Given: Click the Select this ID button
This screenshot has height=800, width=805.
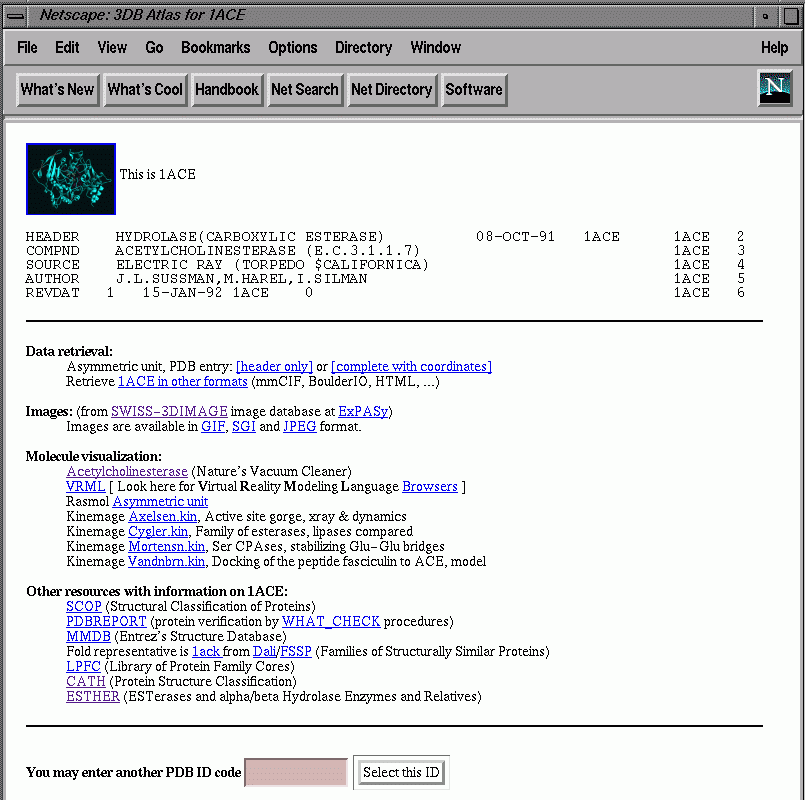Looking at the screenshot, I should pos(401,772).
